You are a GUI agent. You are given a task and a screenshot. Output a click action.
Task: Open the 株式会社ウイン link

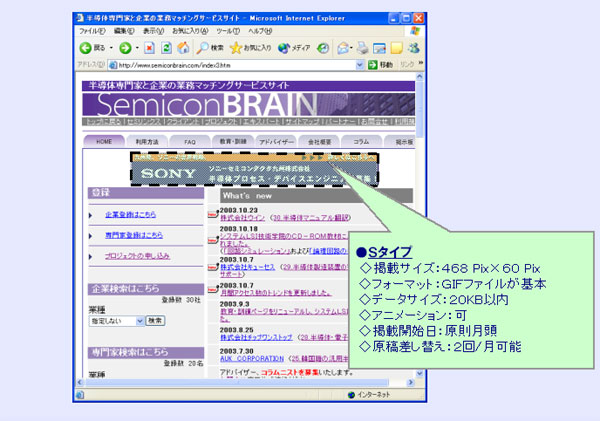[x=242, y=217]
